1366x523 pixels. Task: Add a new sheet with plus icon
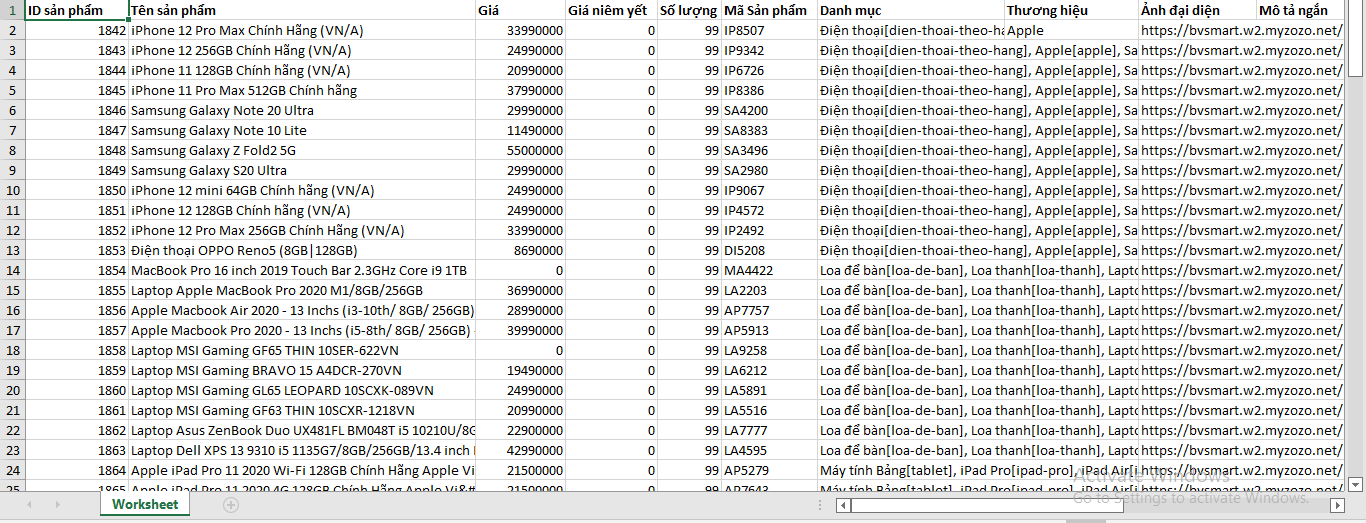point(231,505)
